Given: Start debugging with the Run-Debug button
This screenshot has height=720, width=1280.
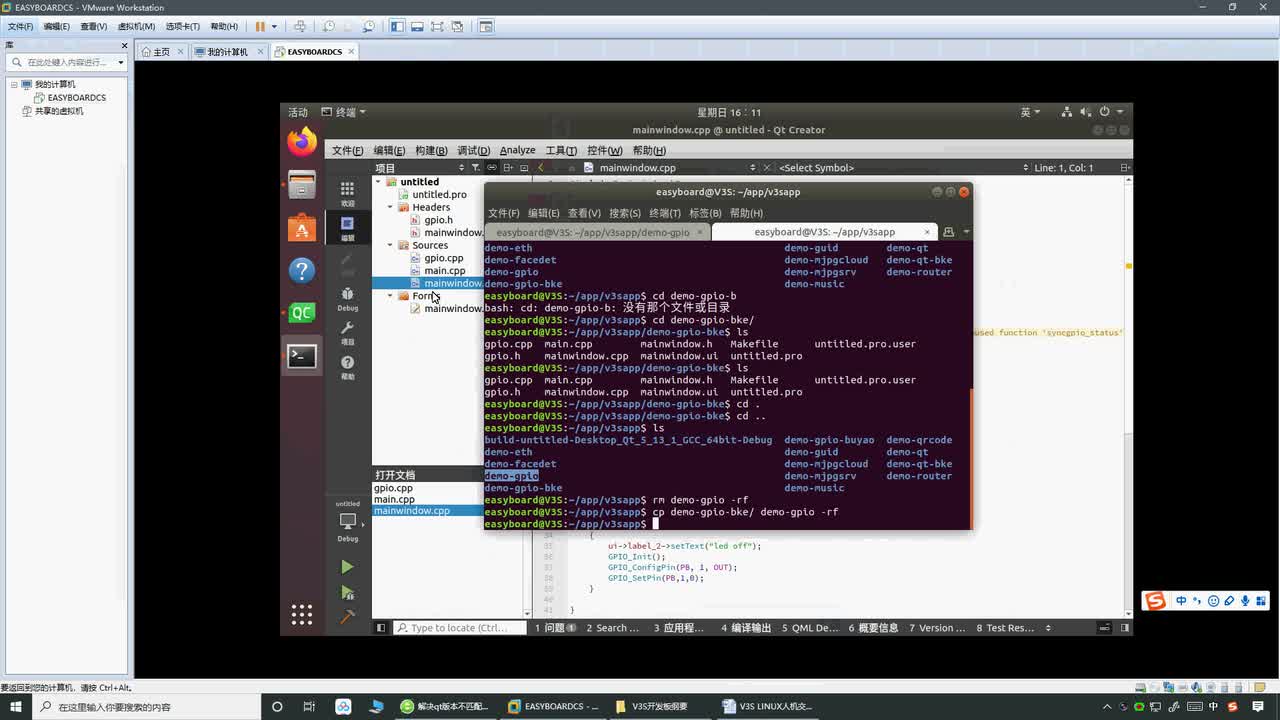Looking at the screenshot, I should tap(347, 593).
